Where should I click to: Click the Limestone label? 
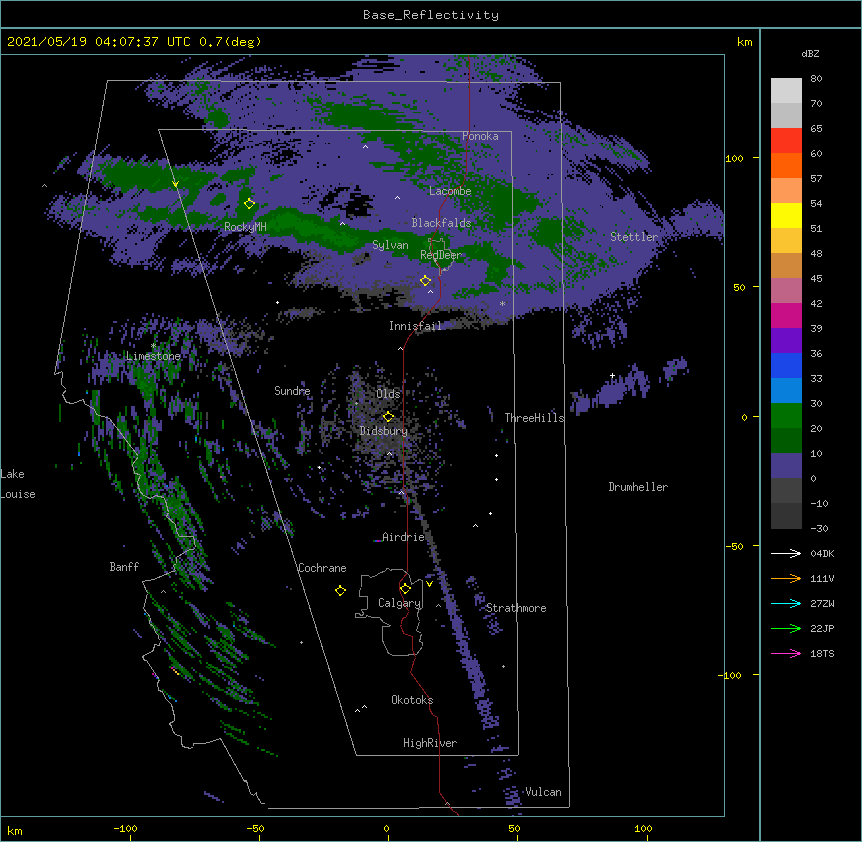(x=153, y=356)
